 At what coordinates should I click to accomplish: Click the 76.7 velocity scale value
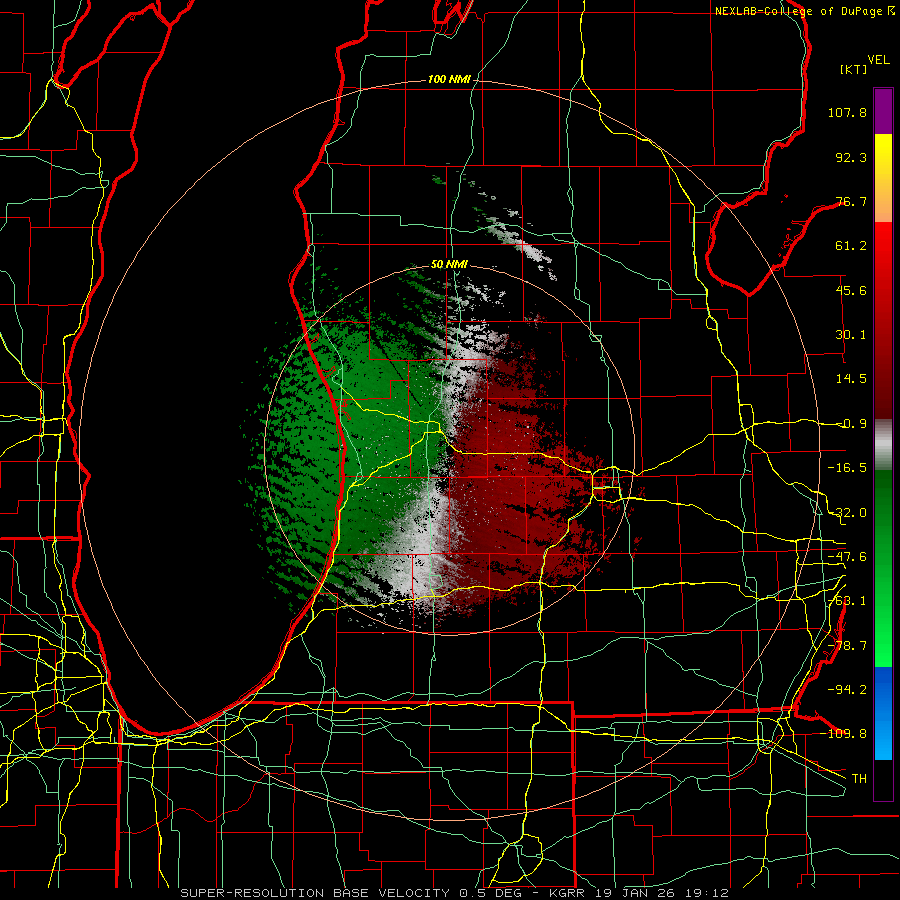(851, 201)
